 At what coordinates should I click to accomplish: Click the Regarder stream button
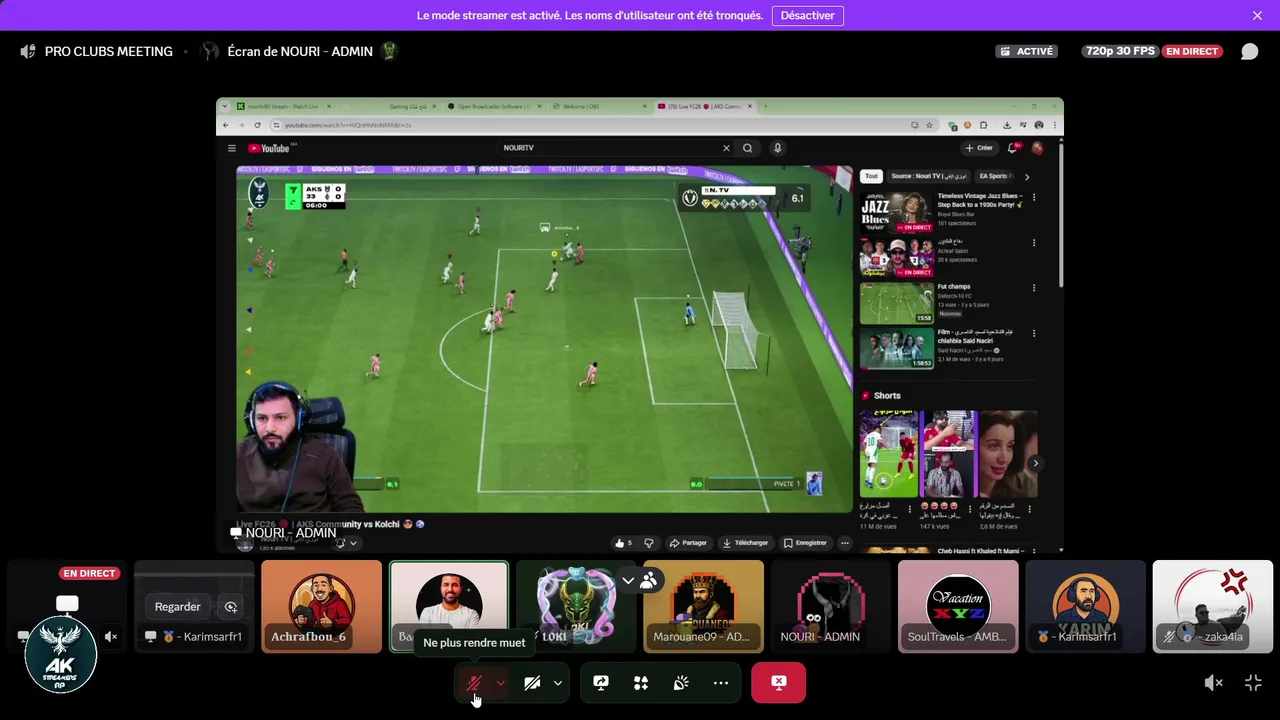coord(178,606)
